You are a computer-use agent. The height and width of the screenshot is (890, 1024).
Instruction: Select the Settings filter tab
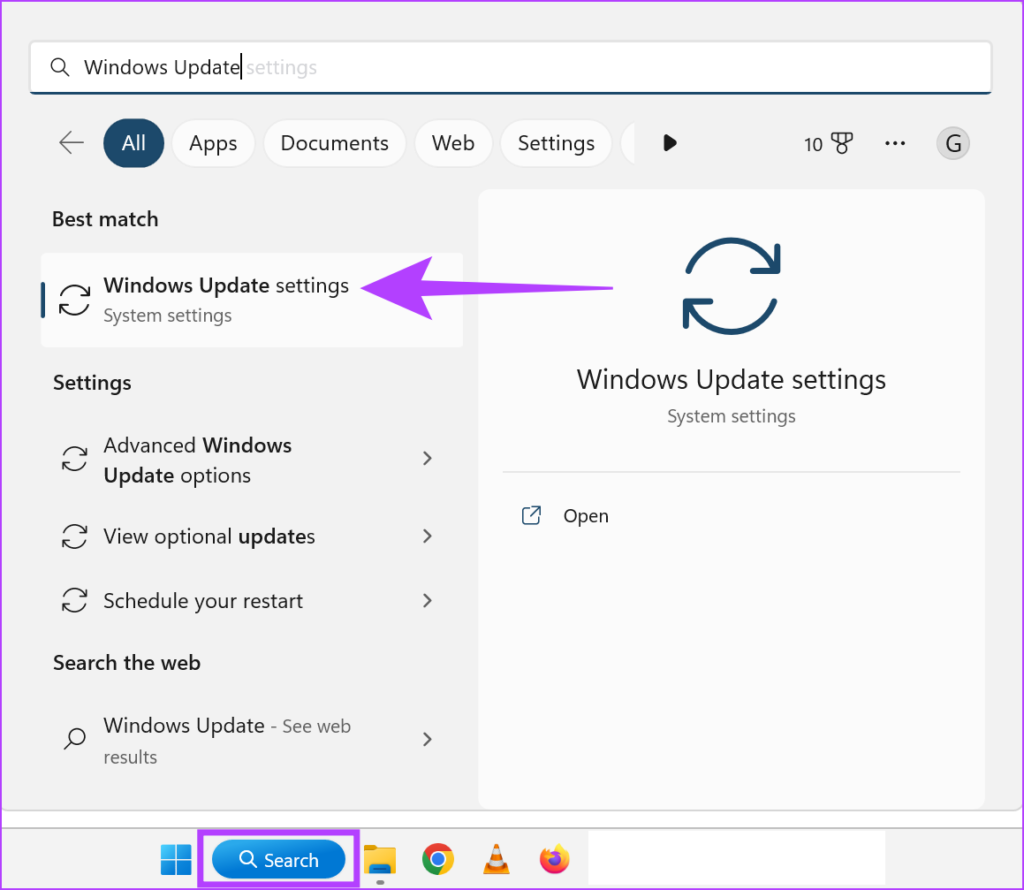(556, 143)
